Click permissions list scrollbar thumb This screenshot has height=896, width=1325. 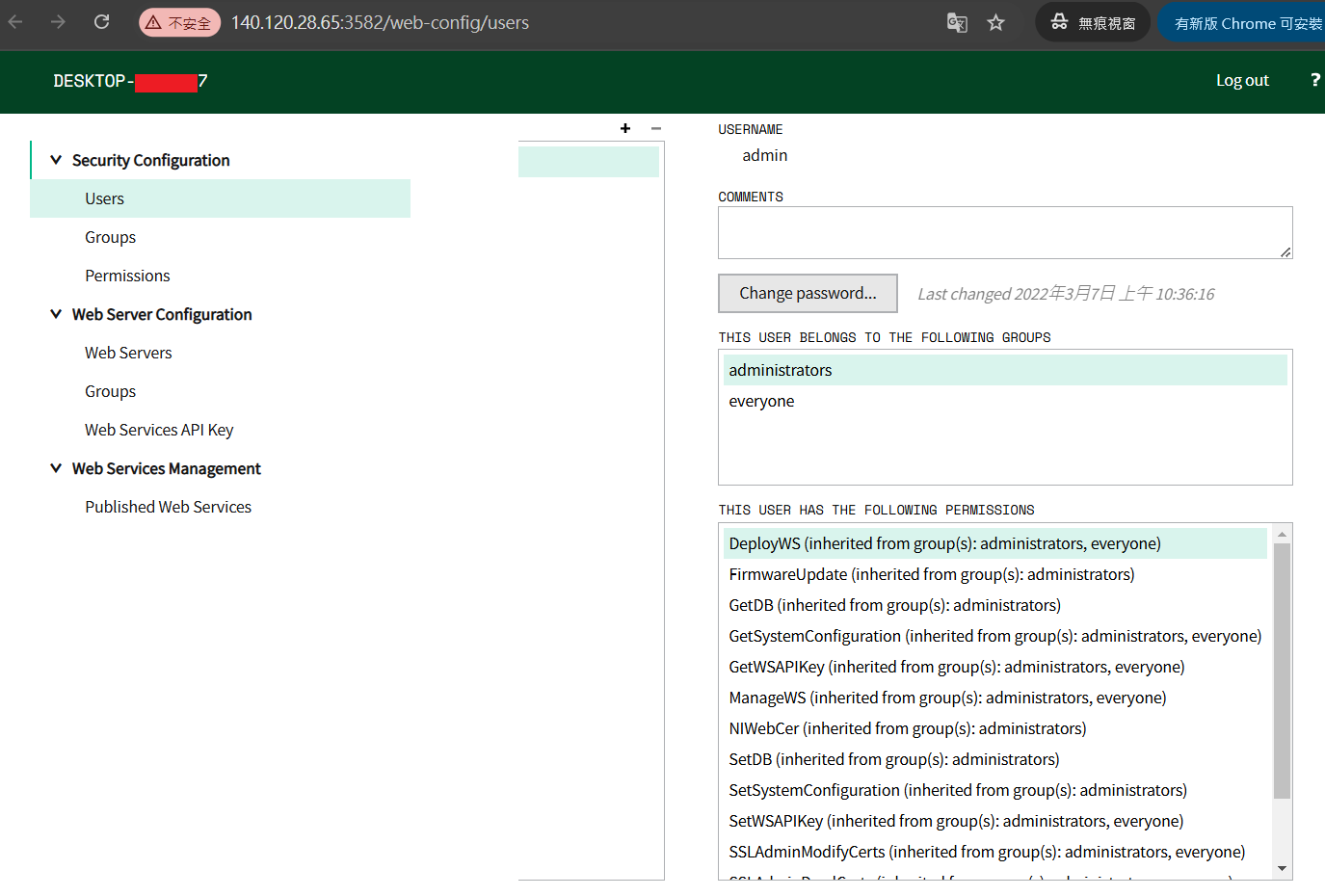click(x=1282, y=672)
